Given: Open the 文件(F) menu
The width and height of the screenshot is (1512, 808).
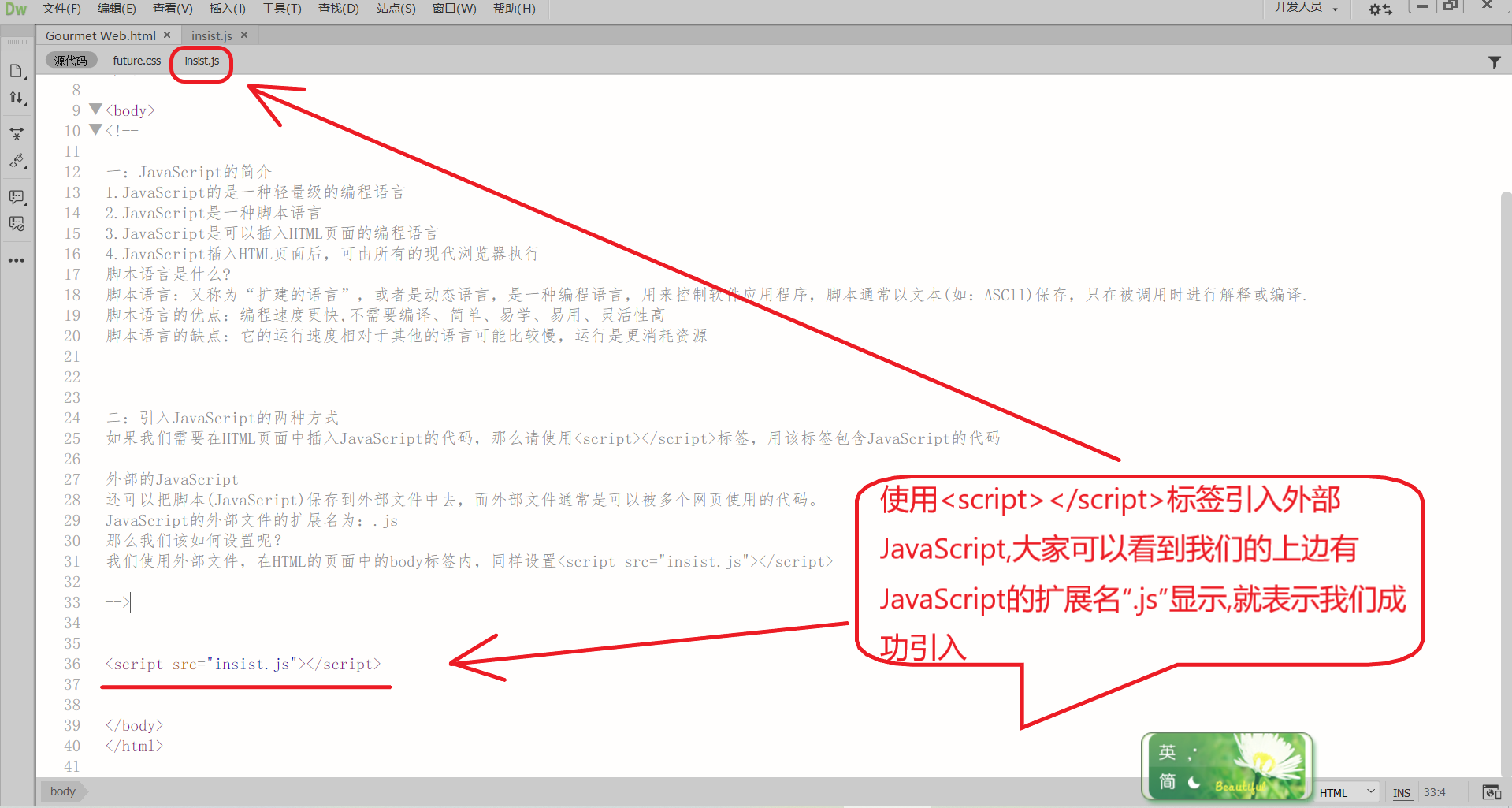Looking at the screenshot, I should (61, 9).
